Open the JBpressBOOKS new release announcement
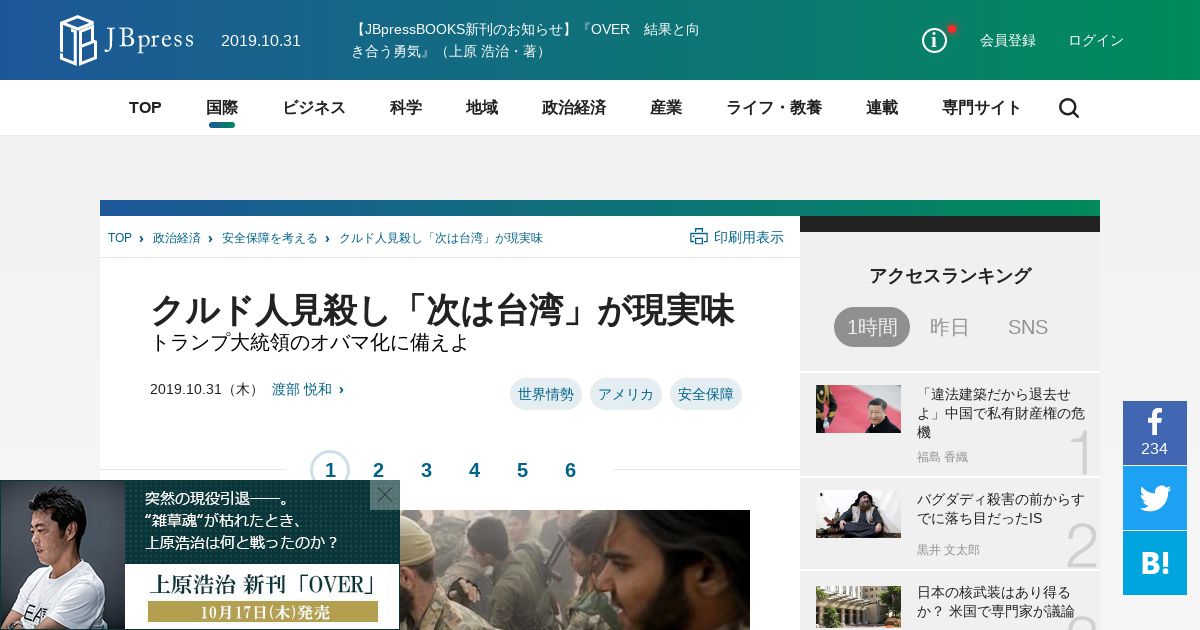The image size is (1200, 630). pyautogui.click(x=525, y=40)
